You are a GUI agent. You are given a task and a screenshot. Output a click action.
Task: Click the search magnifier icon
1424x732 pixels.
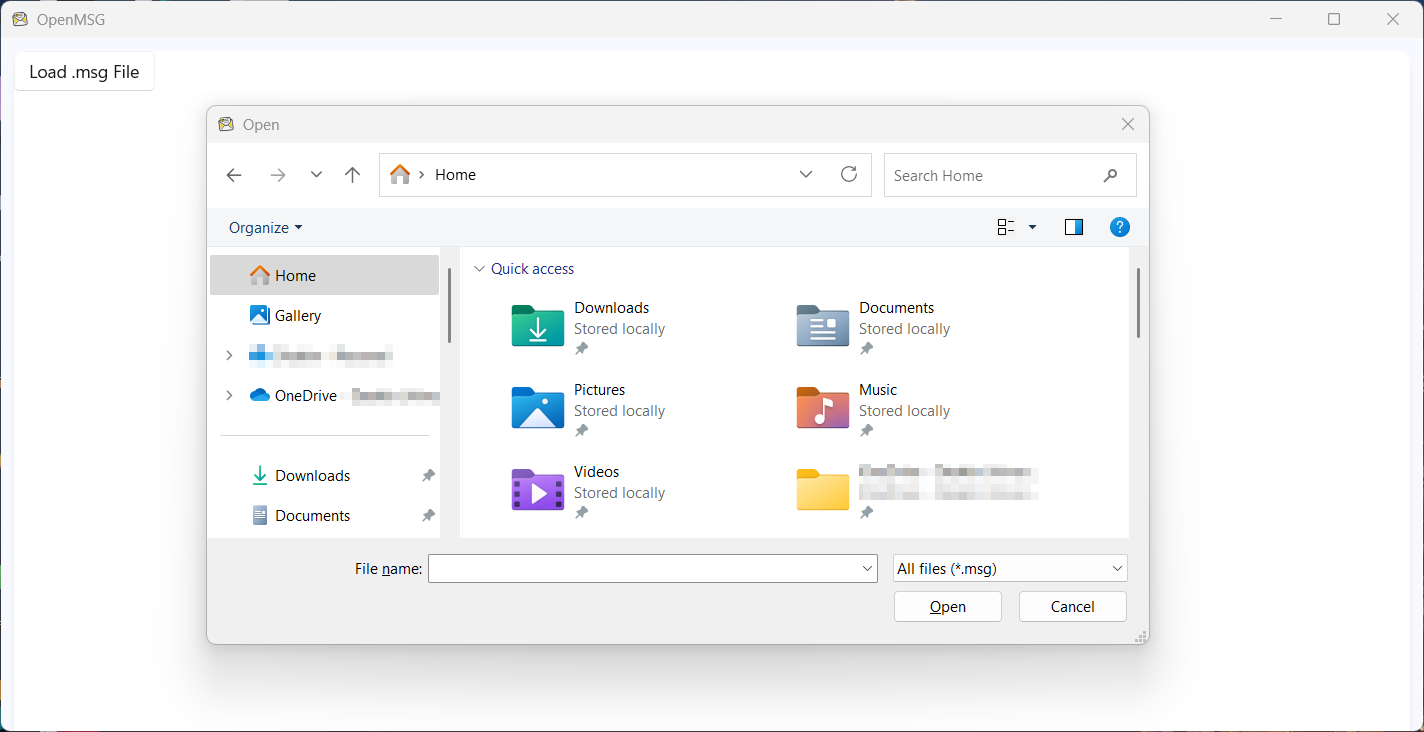[1110, 175]
